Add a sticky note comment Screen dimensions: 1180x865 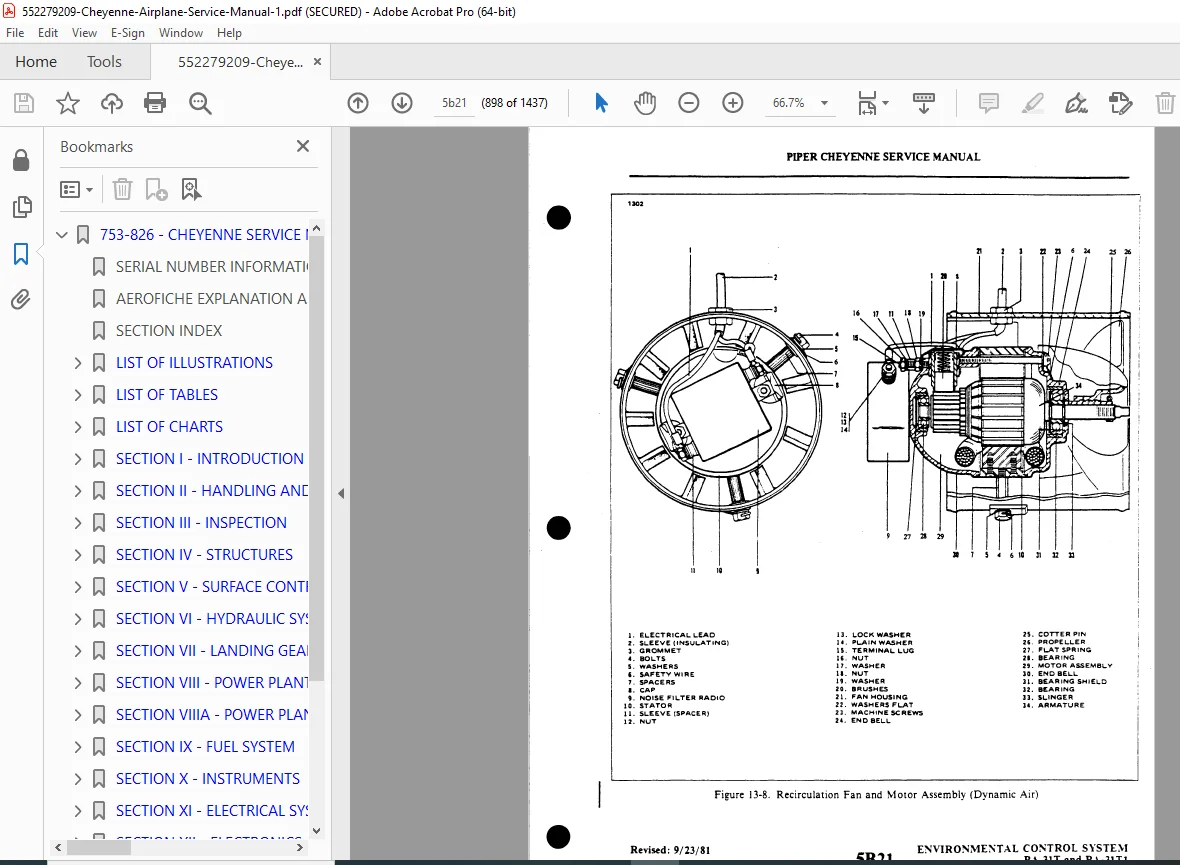(x=989, y=103)
